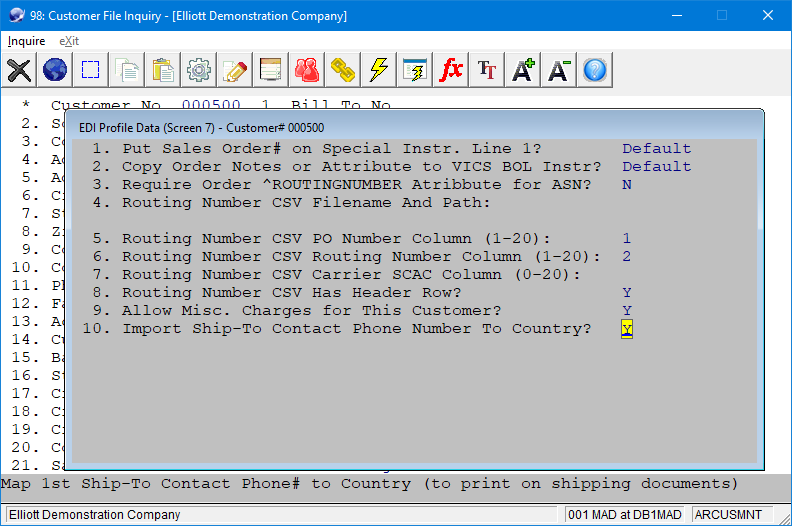
Task: Click the lightning bolt events icon
Action: click(x=378, y=70)
